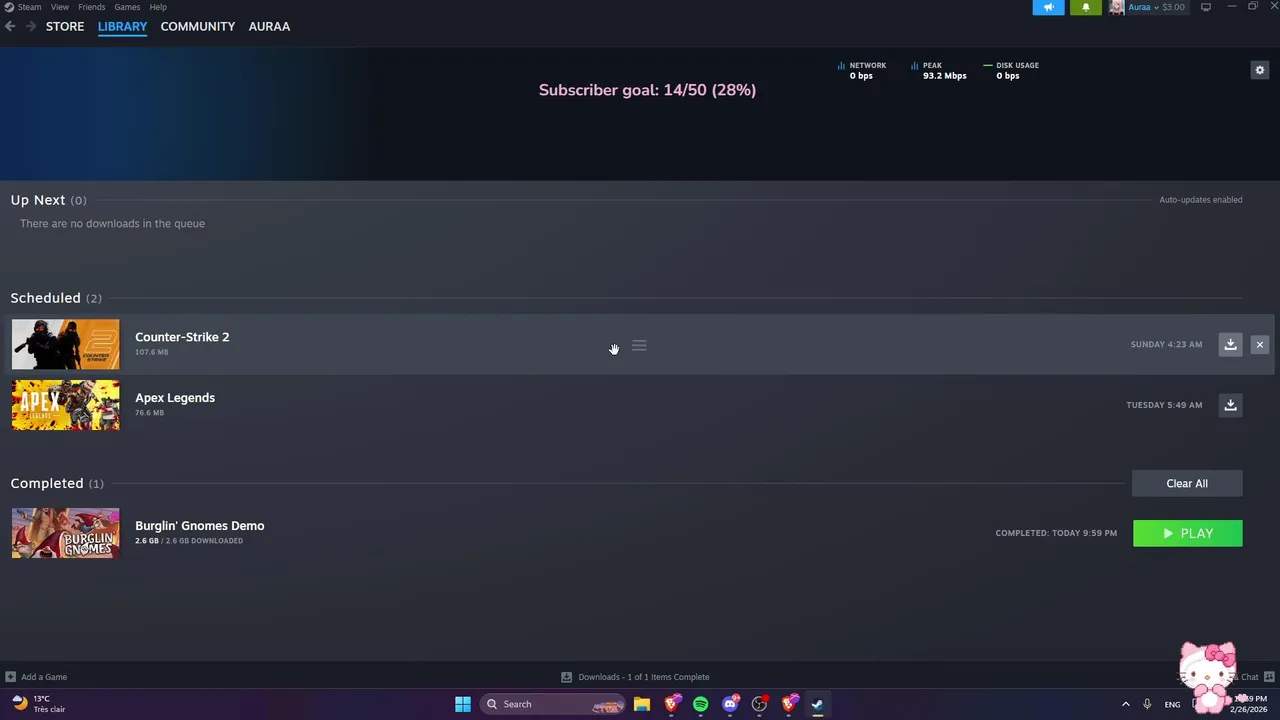
Task: Open Discord from the taskbar
Action: 730,704
